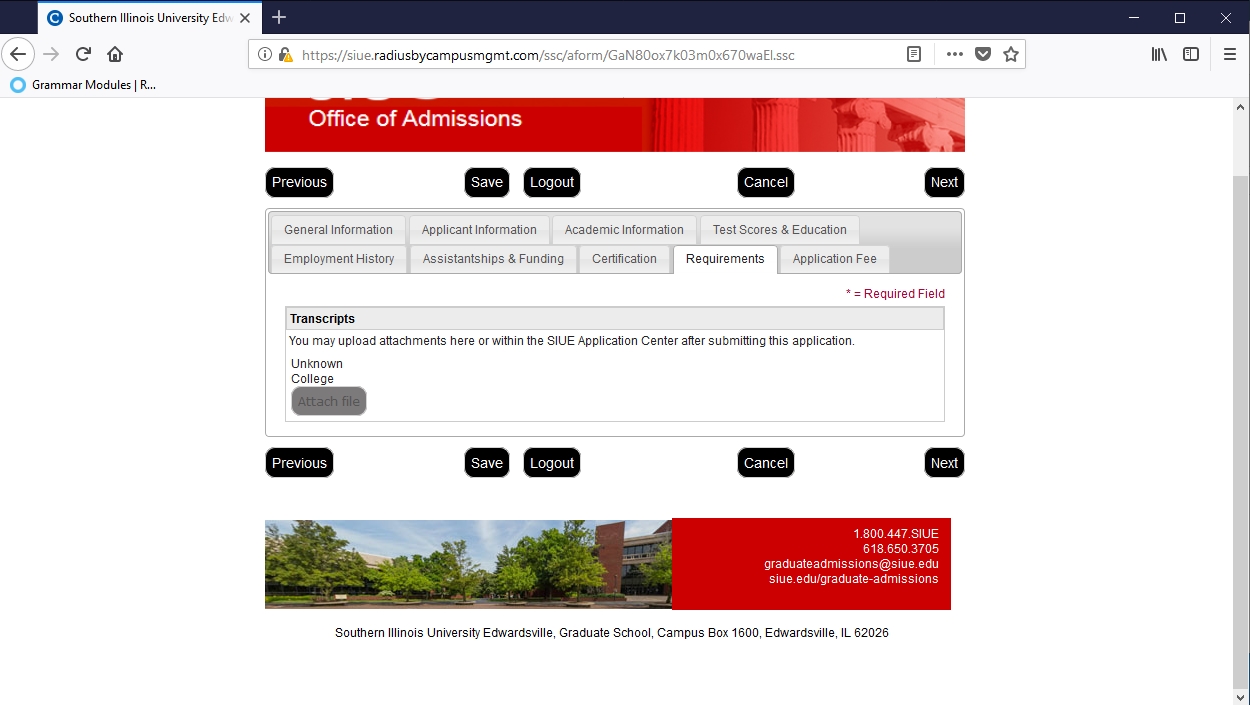Show sidebars icon in toolbar
The width and height of the screenshot is (1250, 705).
(x=1191, y=55)
